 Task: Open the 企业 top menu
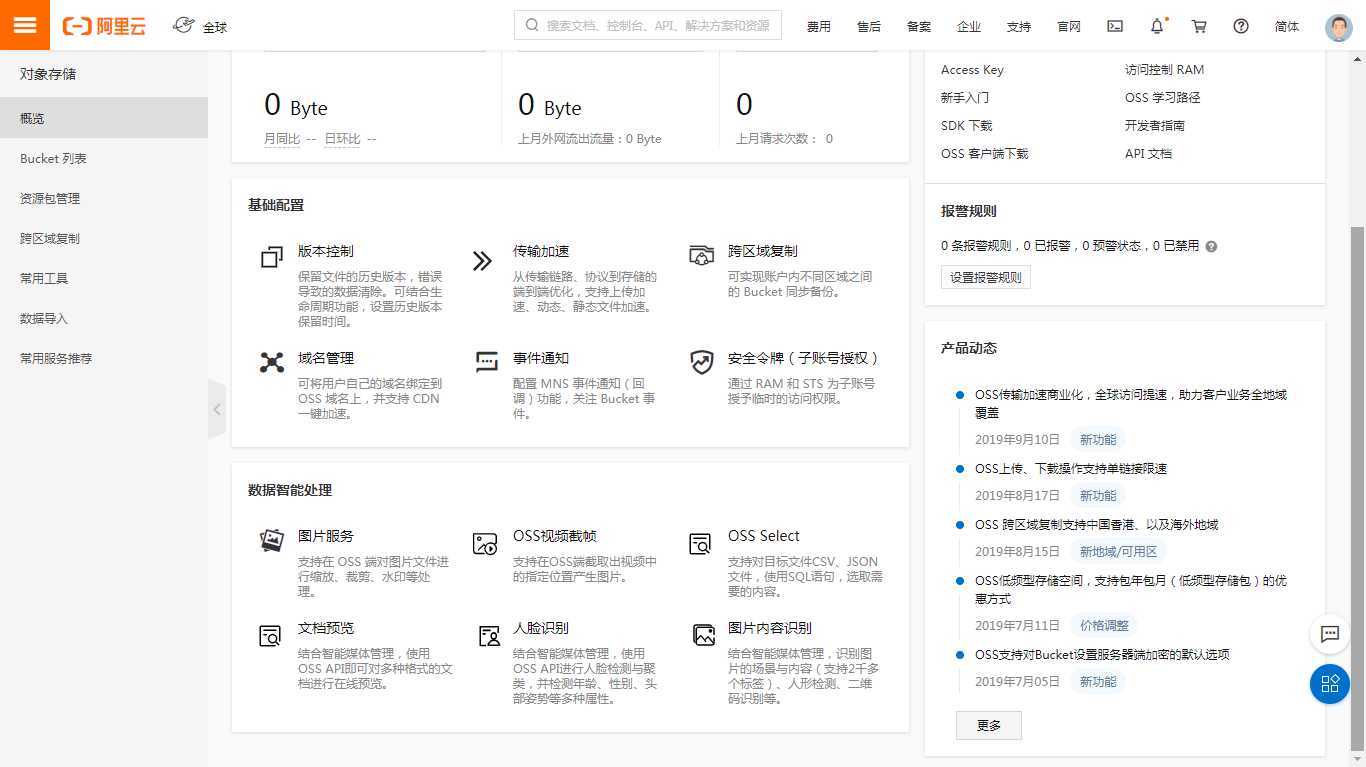(969, 27)
